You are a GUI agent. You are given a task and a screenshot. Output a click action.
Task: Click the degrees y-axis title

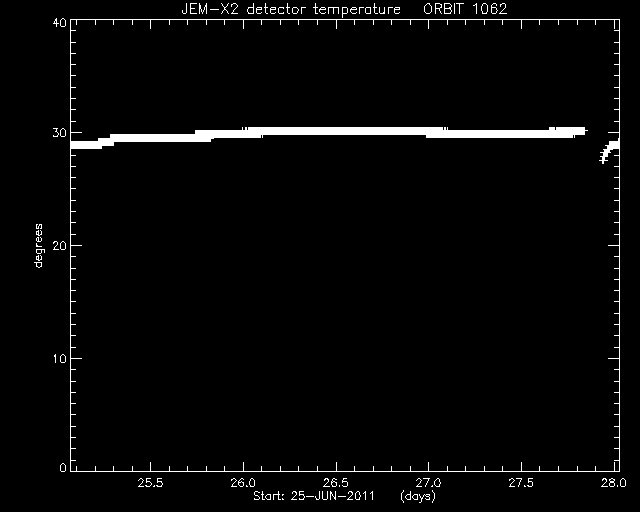pos(38,246)
